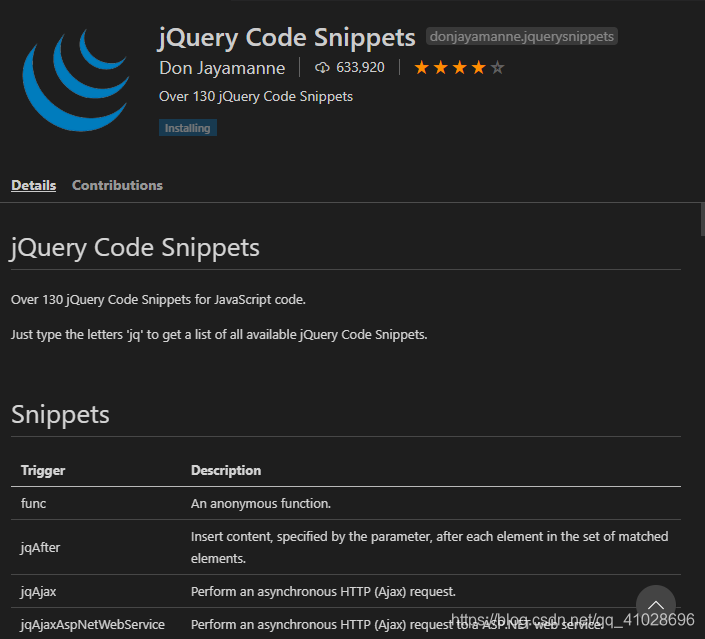The width and height of the screenshot is (705, 639).
Task: Click the jQuery extension logo icon
Action: pos(76,80)
